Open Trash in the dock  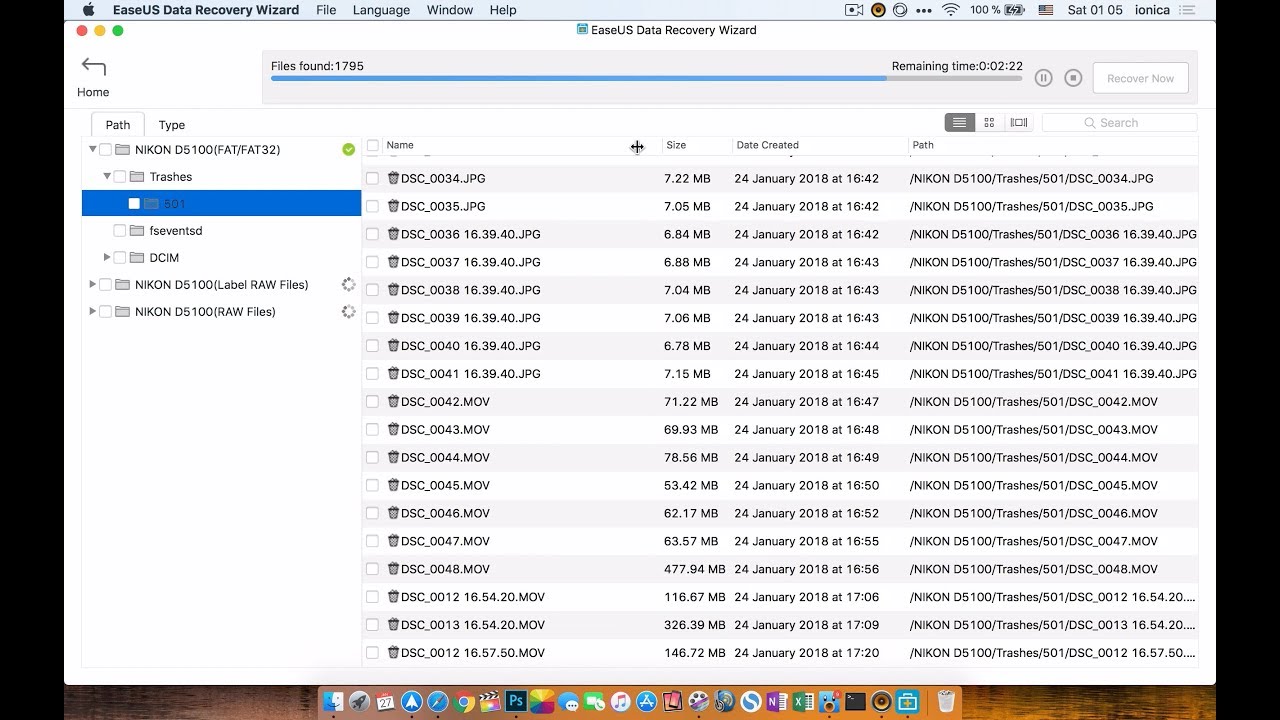tap(946, 702)
